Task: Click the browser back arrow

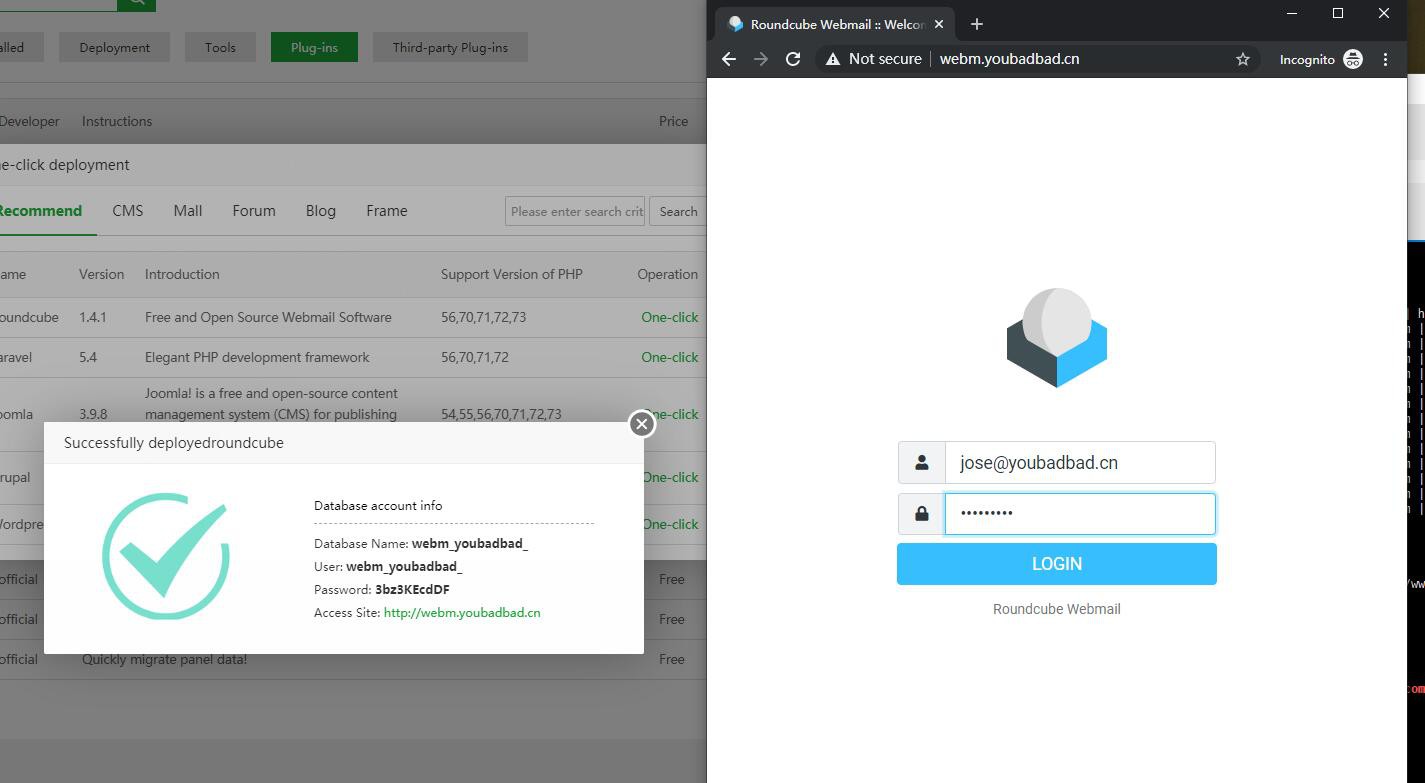Action: 729,59
